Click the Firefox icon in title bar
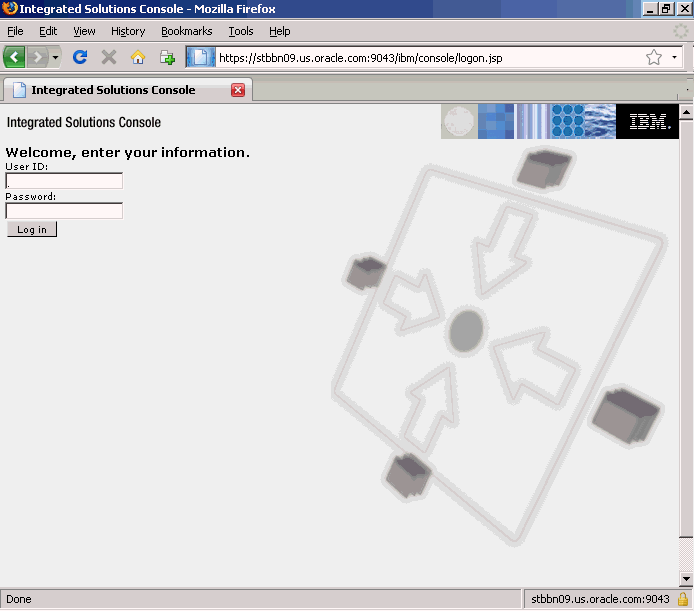Image resolution: width=694 pixels, height=611 pixels. point(9,8)
